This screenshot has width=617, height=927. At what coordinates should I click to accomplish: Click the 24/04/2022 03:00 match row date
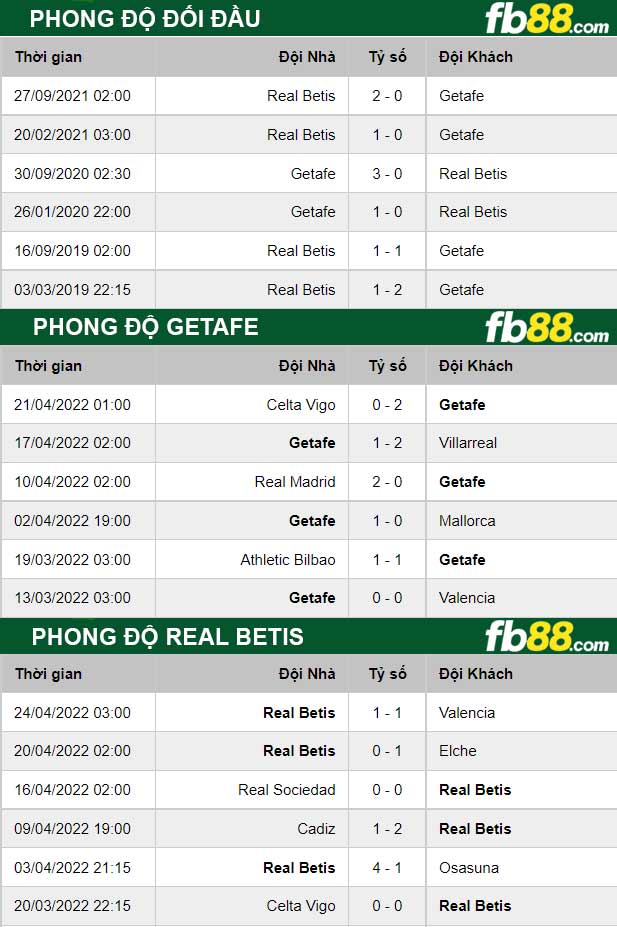pyautogui.click(x=72, y=713)
